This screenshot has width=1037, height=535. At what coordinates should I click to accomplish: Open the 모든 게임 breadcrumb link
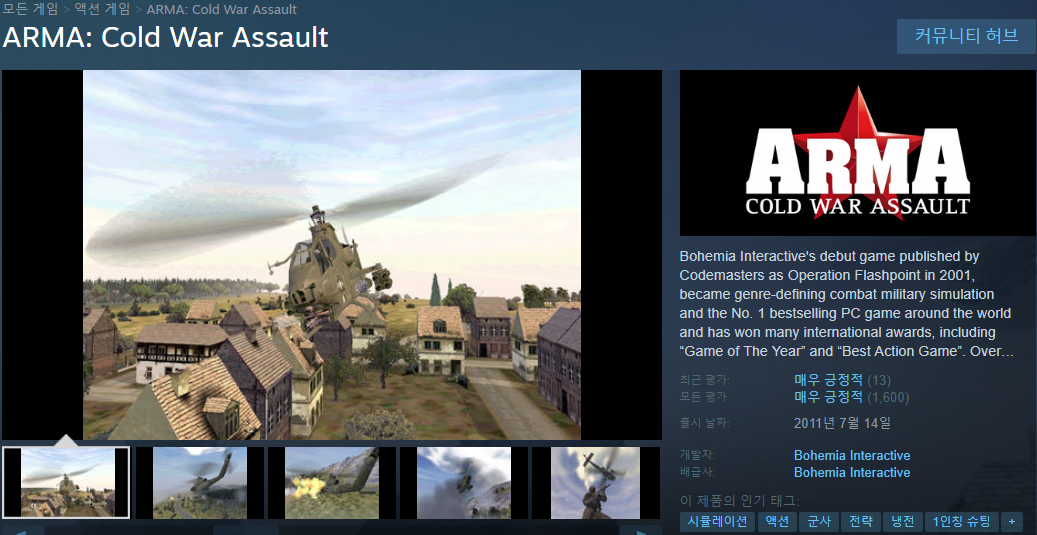tap(30, 9)
